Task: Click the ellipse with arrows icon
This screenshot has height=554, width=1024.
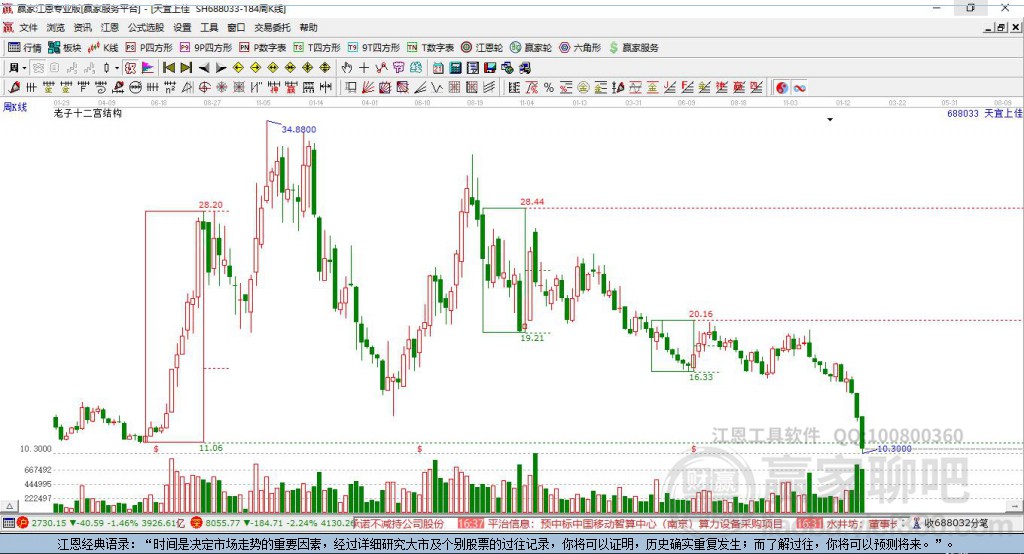Action: point(135,88)
